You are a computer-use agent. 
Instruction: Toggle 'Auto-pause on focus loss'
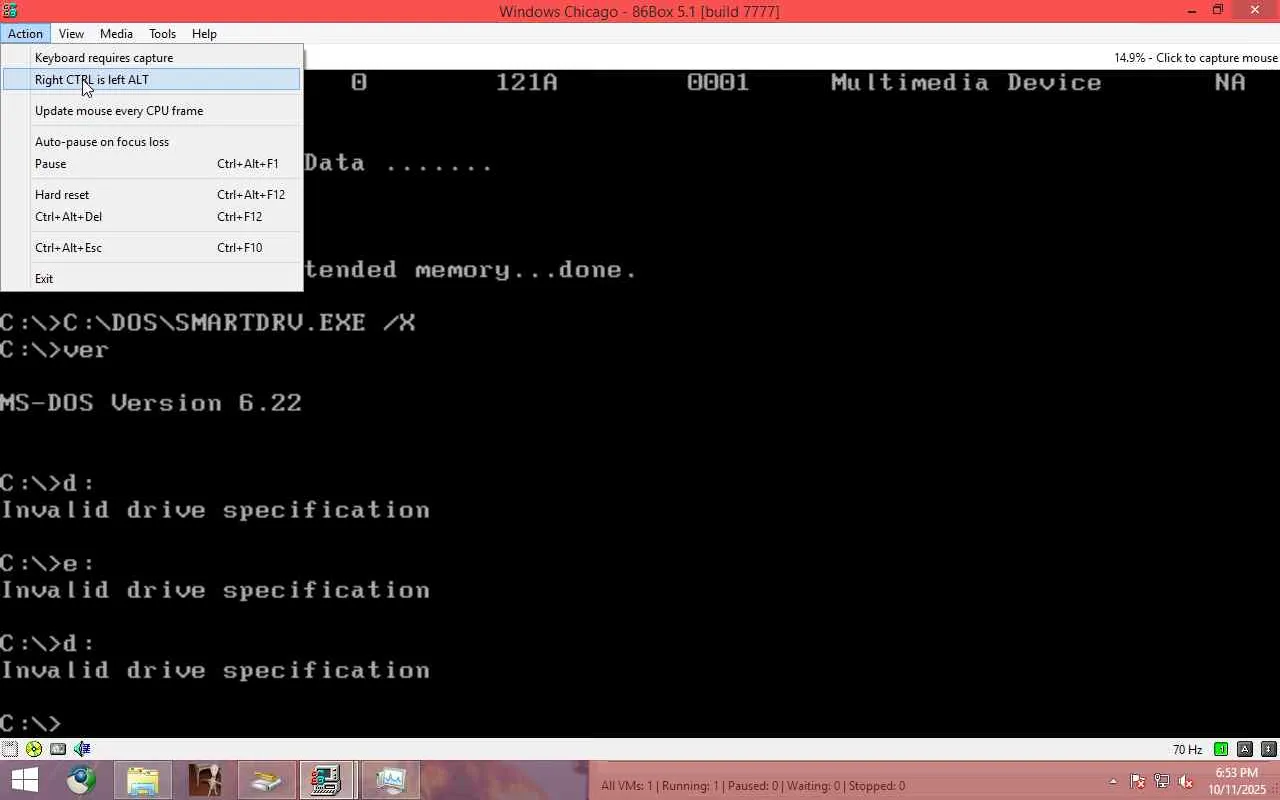(152, 142)
